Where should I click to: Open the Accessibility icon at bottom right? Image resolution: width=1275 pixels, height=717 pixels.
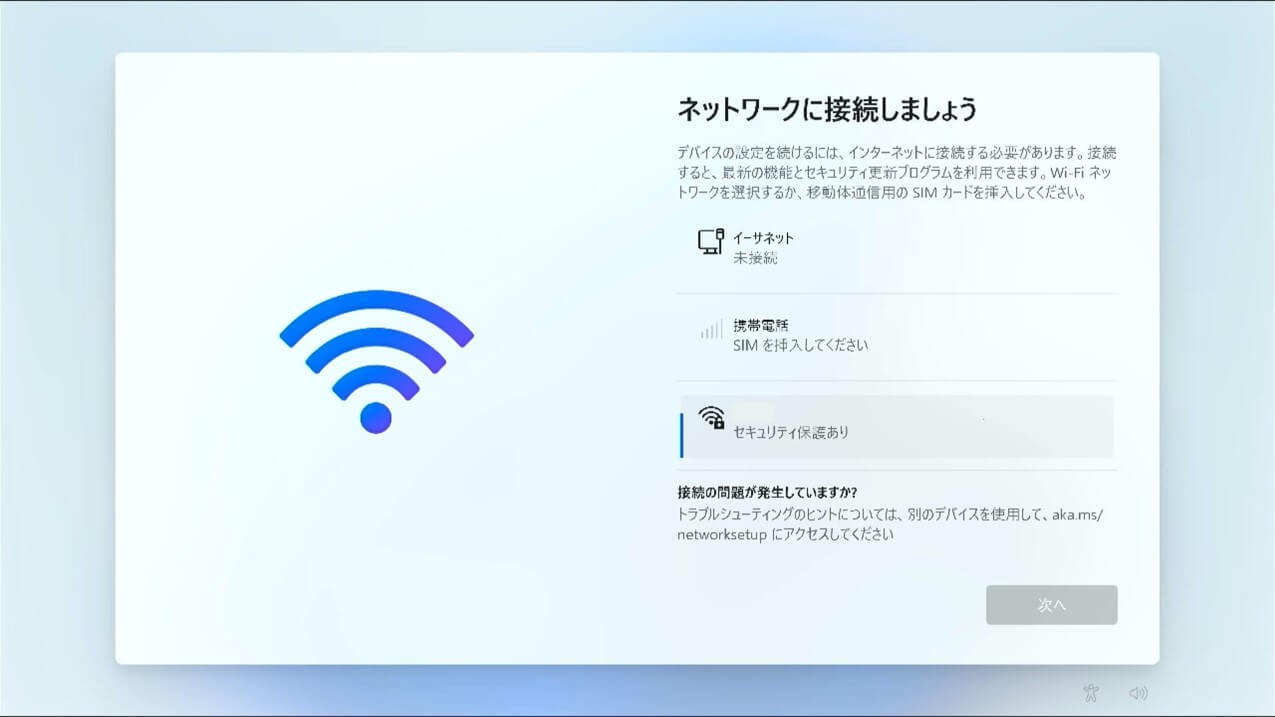[1091, 693]
